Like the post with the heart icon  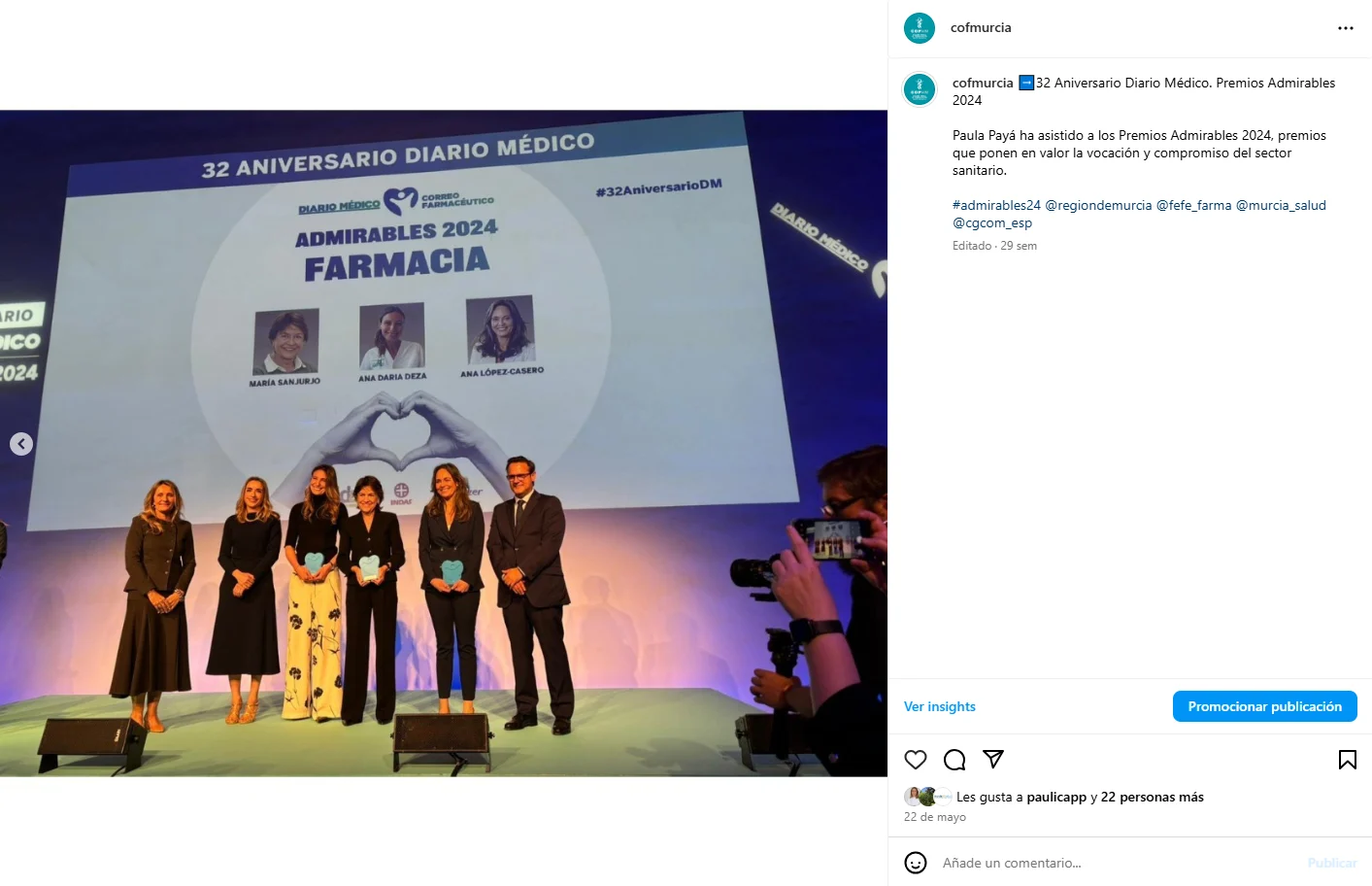point(916,760)
